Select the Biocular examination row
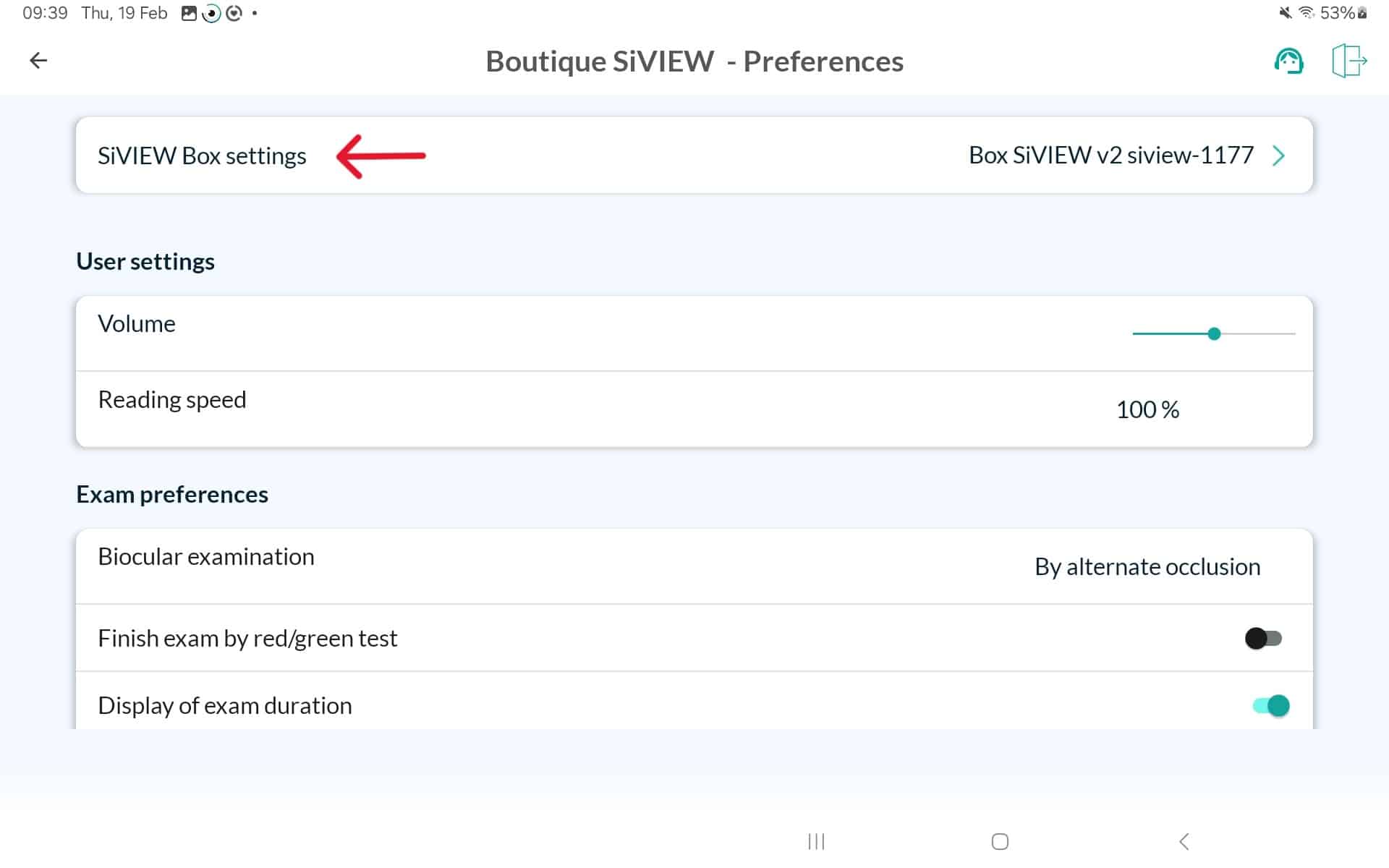Screen dimensions: 1389x868 click(206, 556)
